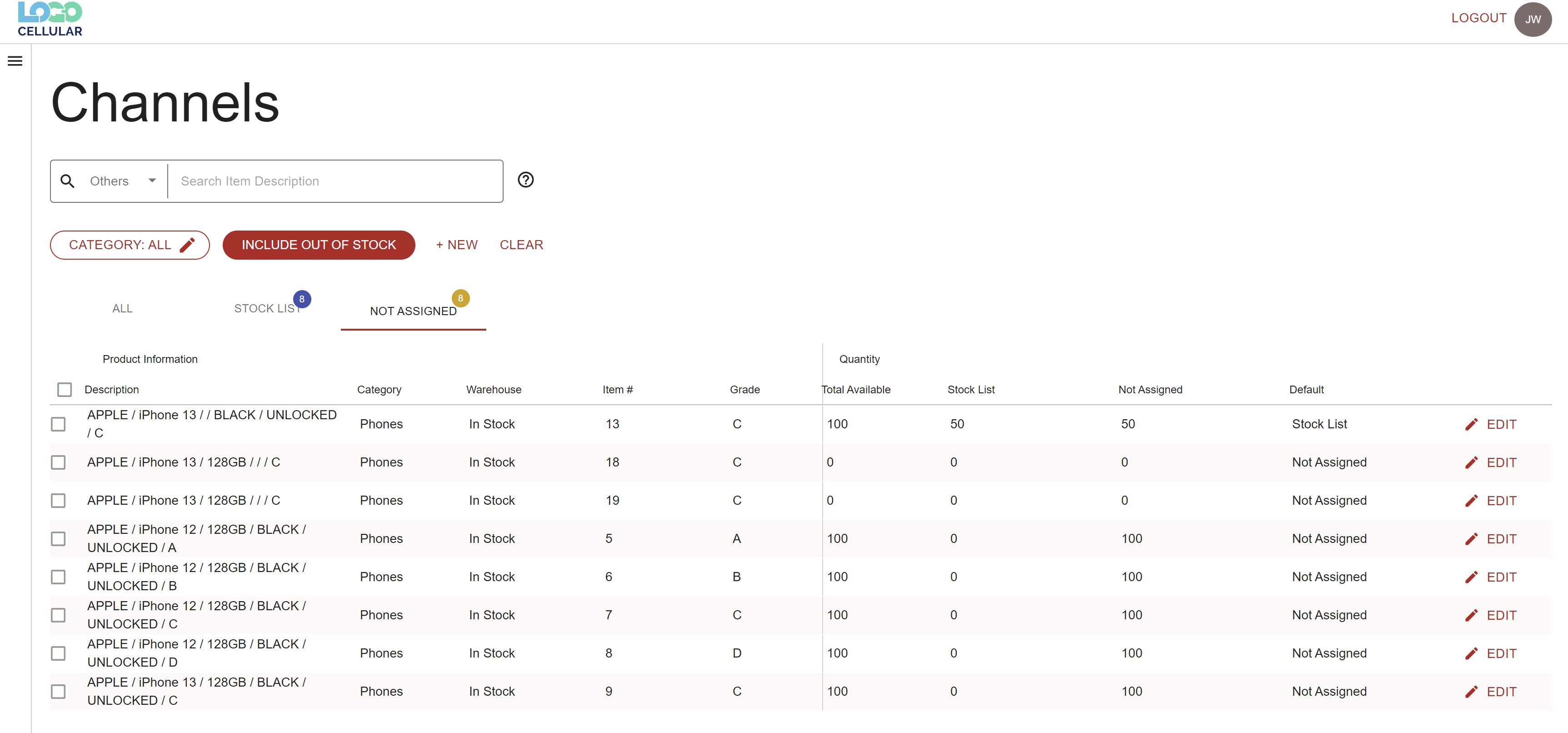The height and width of the screenshot is (733, 1568).
Task: Click Total Available 100 in item 6 row
Action: pyautogui.click(x=837, y=577)
